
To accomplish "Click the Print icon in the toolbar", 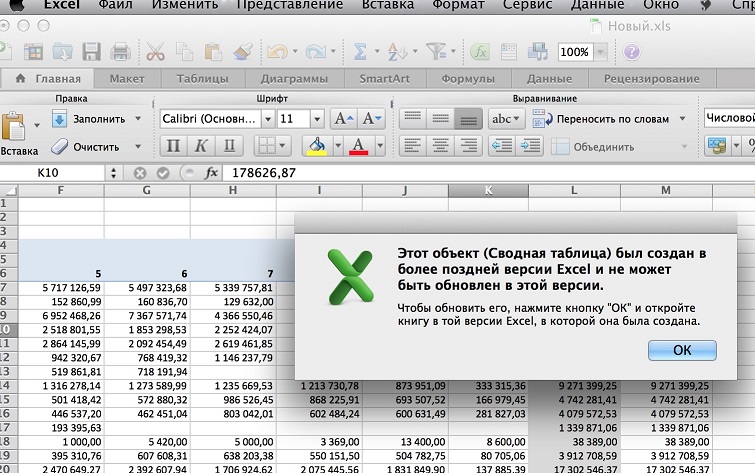I will (x=120, y=52).
